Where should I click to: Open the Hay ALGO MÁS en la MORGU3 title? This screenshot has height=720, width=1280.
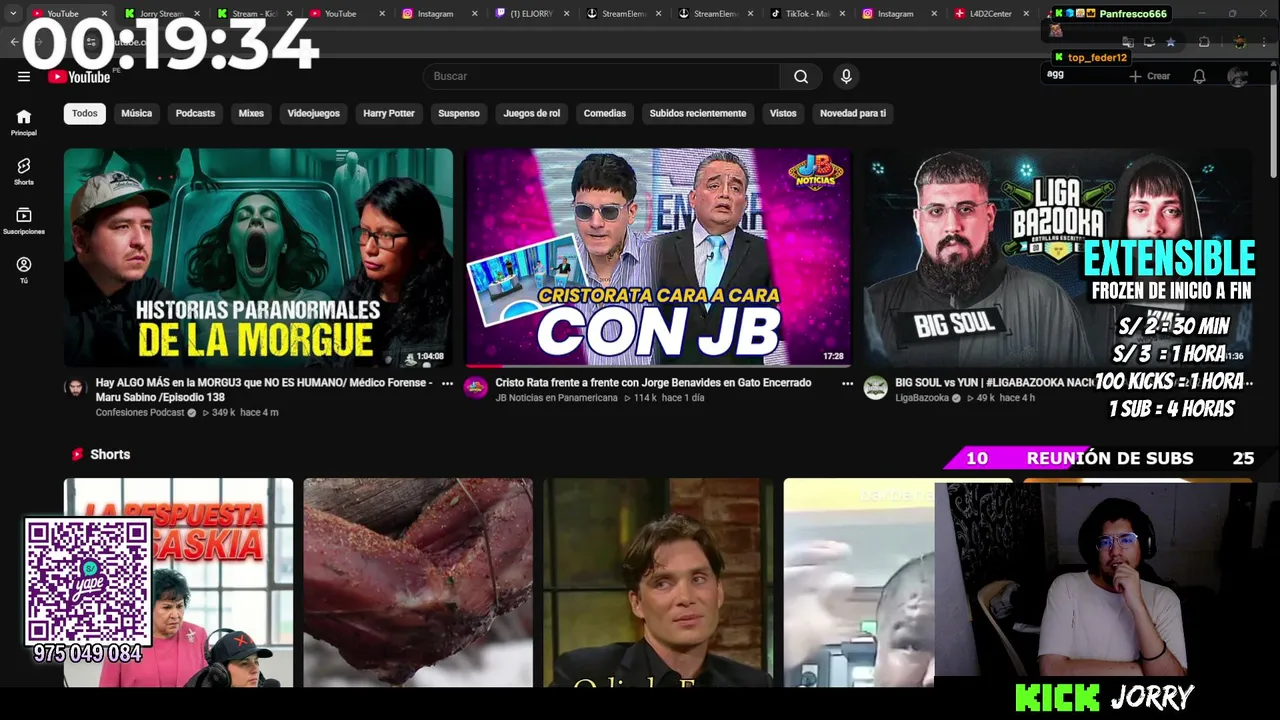point(264,389)
